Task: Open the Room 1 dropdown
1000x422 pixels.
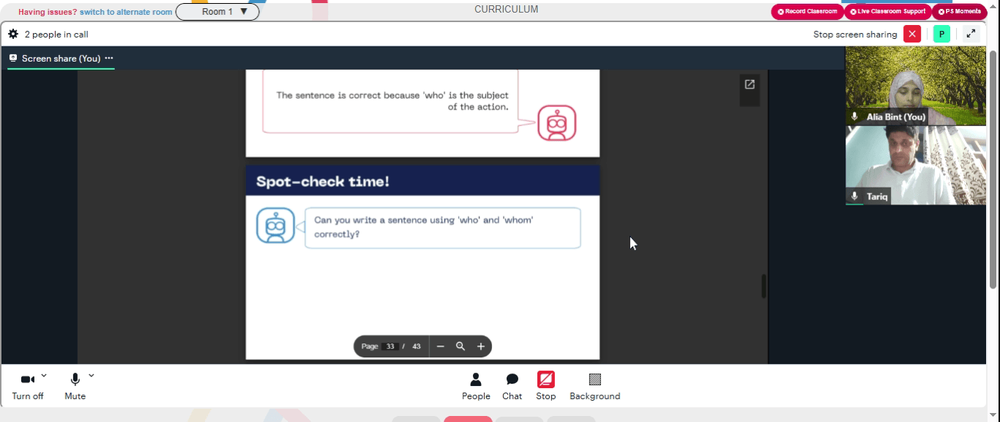Action: click(x=217, y=11)
